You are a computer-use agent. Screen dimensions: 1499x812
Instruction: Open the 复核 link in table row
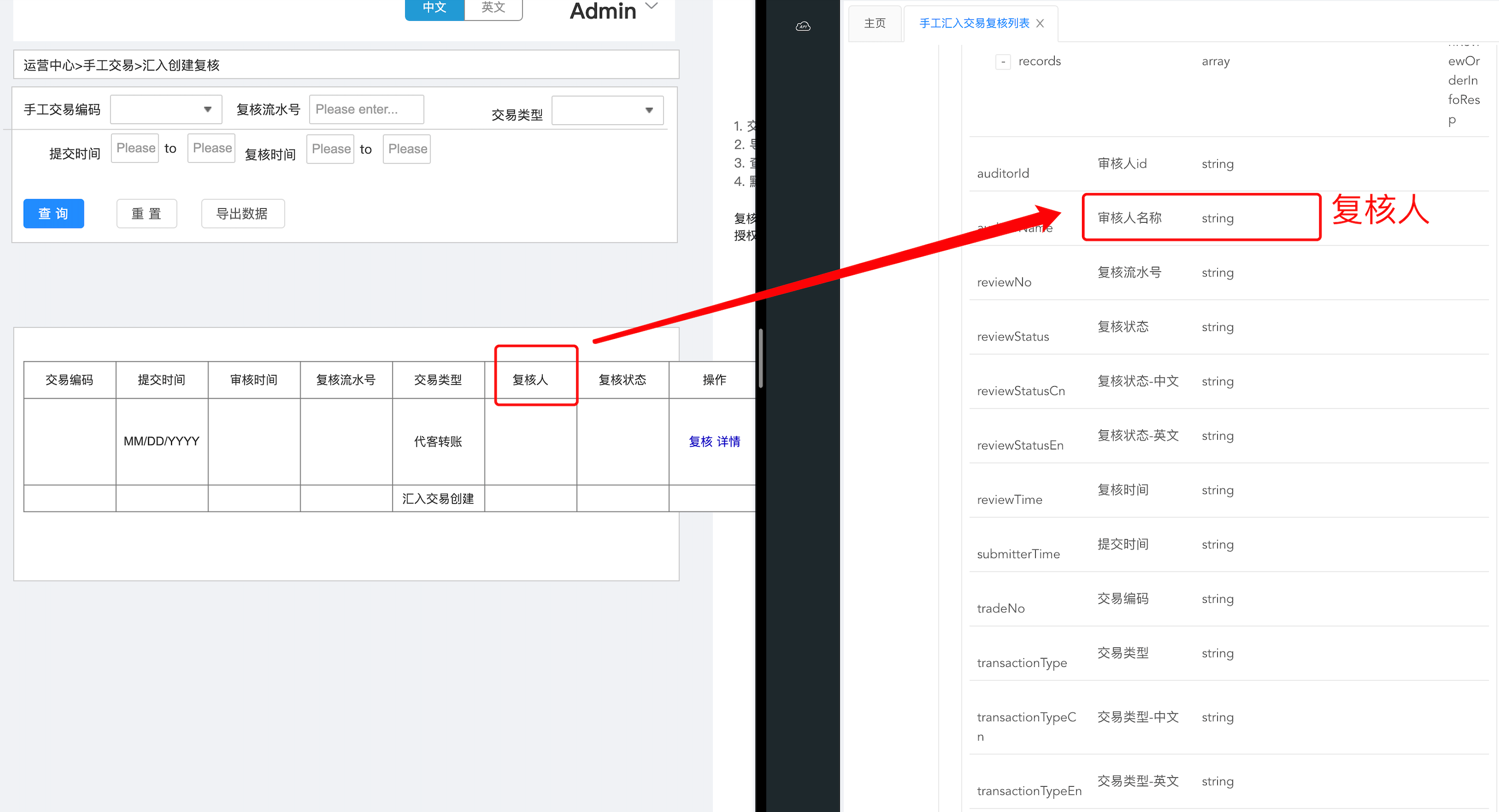700,441
